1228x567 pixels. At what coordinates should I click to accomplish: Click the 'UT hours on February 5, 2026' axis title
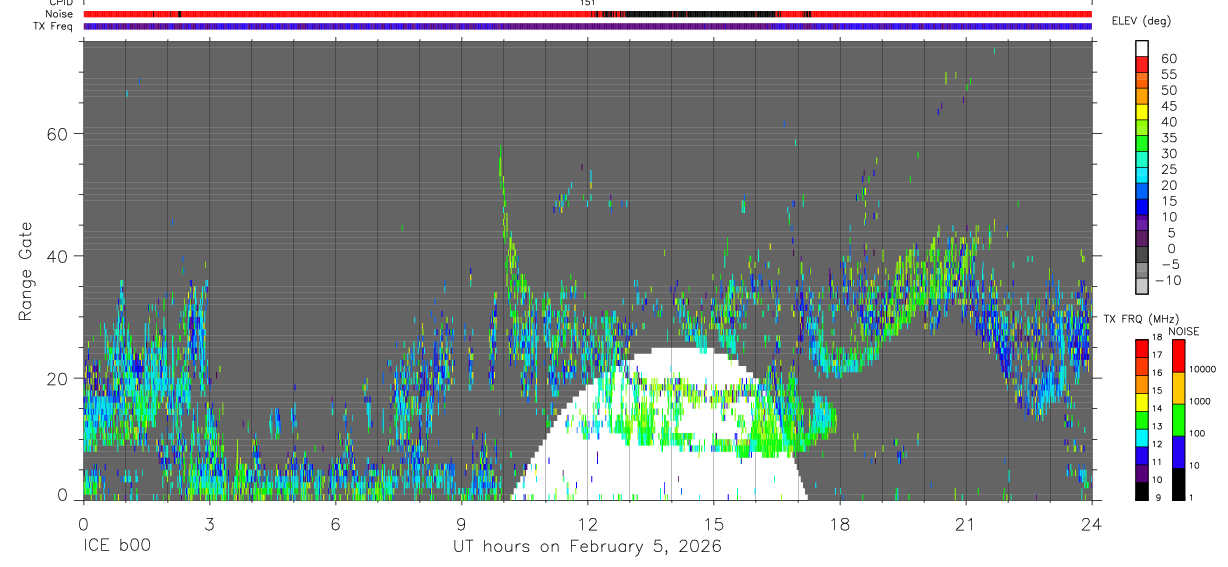tap(587, 547)
